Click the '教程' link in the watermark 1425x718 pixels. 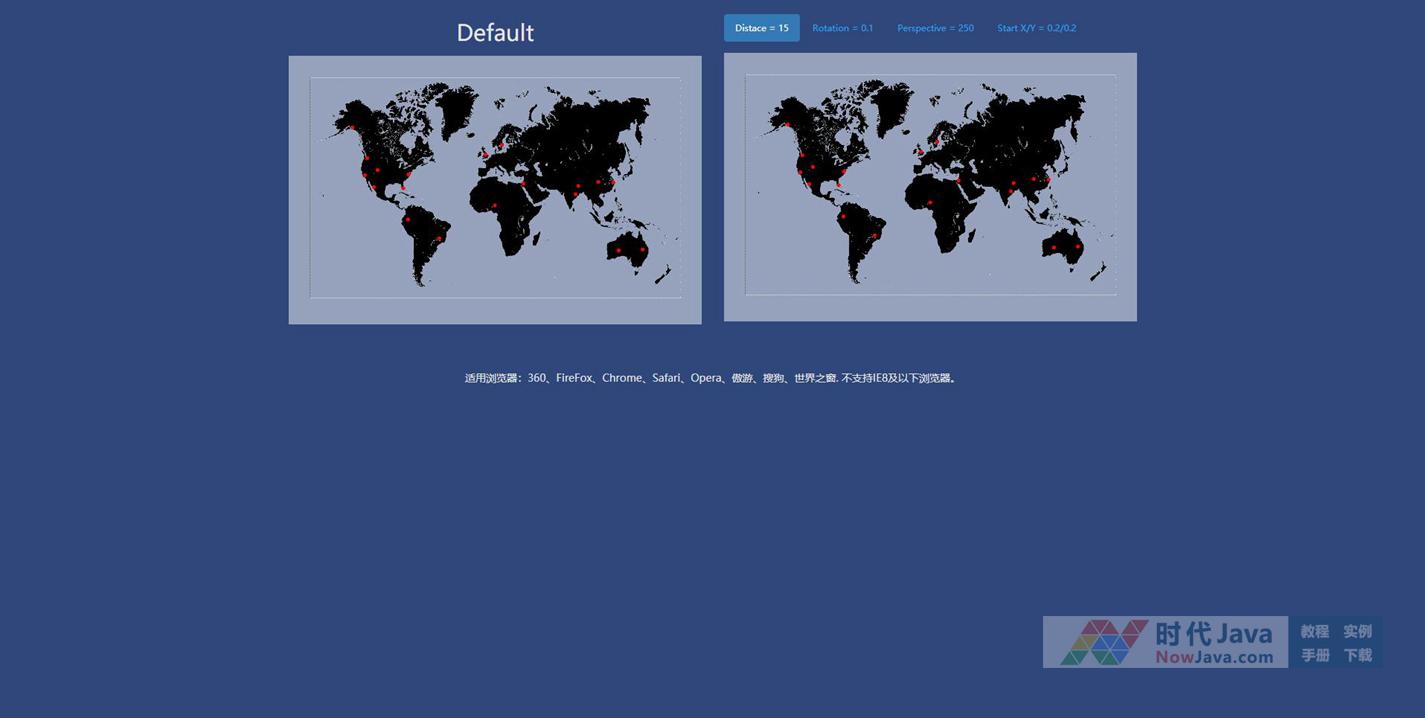click(1314, 631)
